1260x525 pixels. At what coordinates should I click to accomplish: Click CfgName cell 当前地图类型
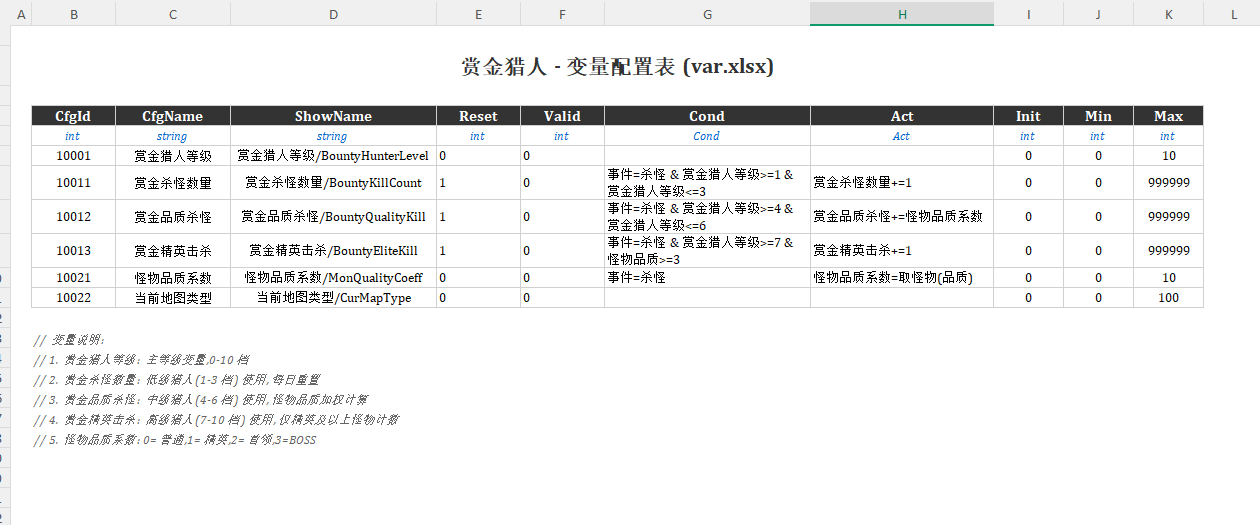173,298
